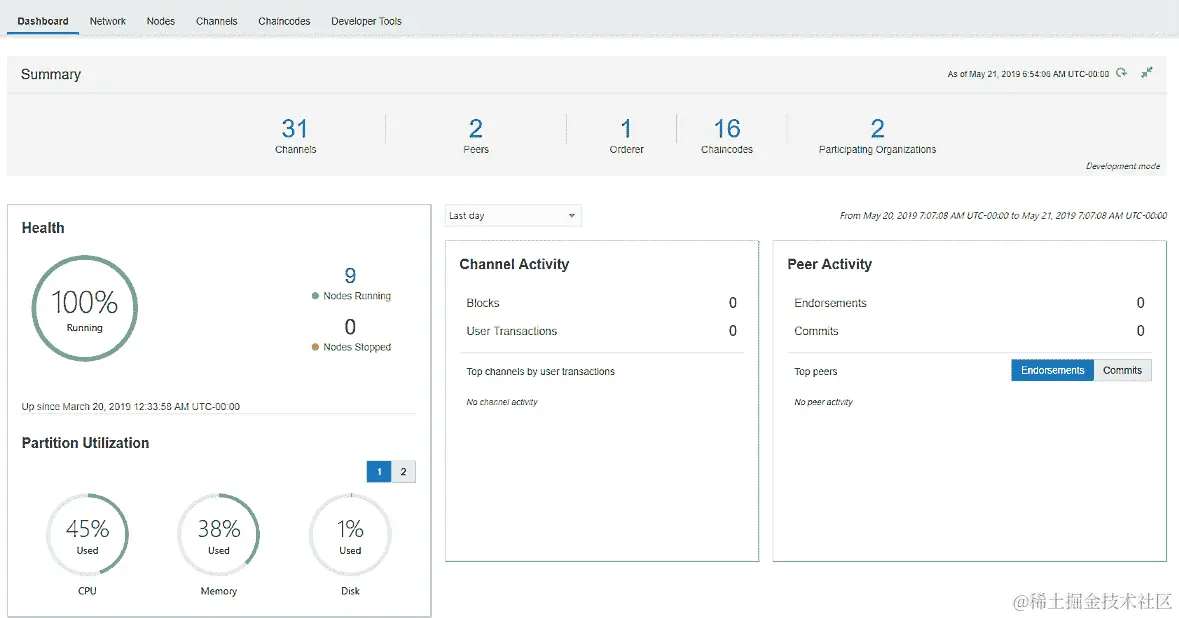Click the 2 Participating Organizations count
1179x618 pixels.
tap(877, 129)
